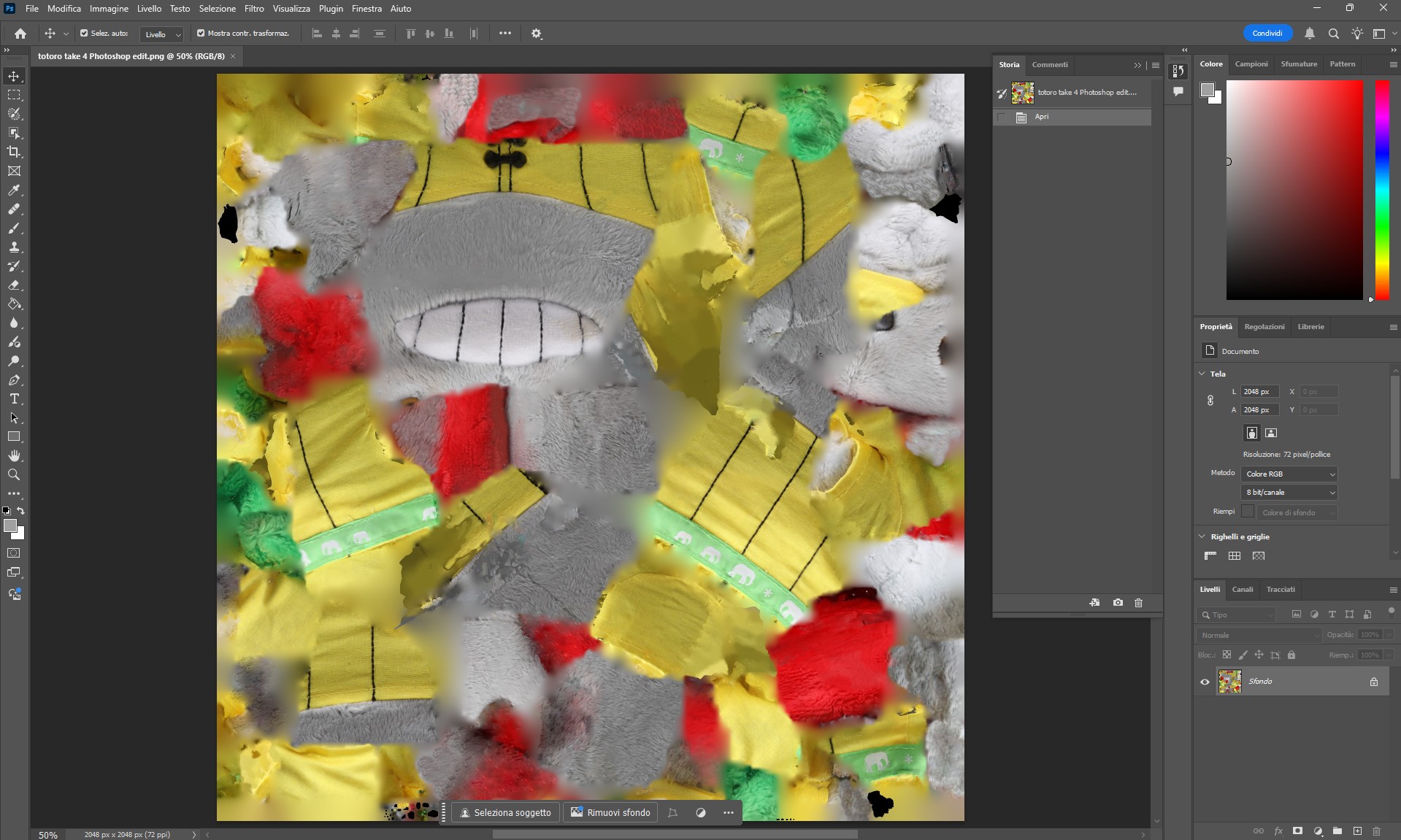The height and width of the screenshot is (840, 1401).
Task: Open the Tipo layer filter dropdown
Action: click(x=1236, y=614)
